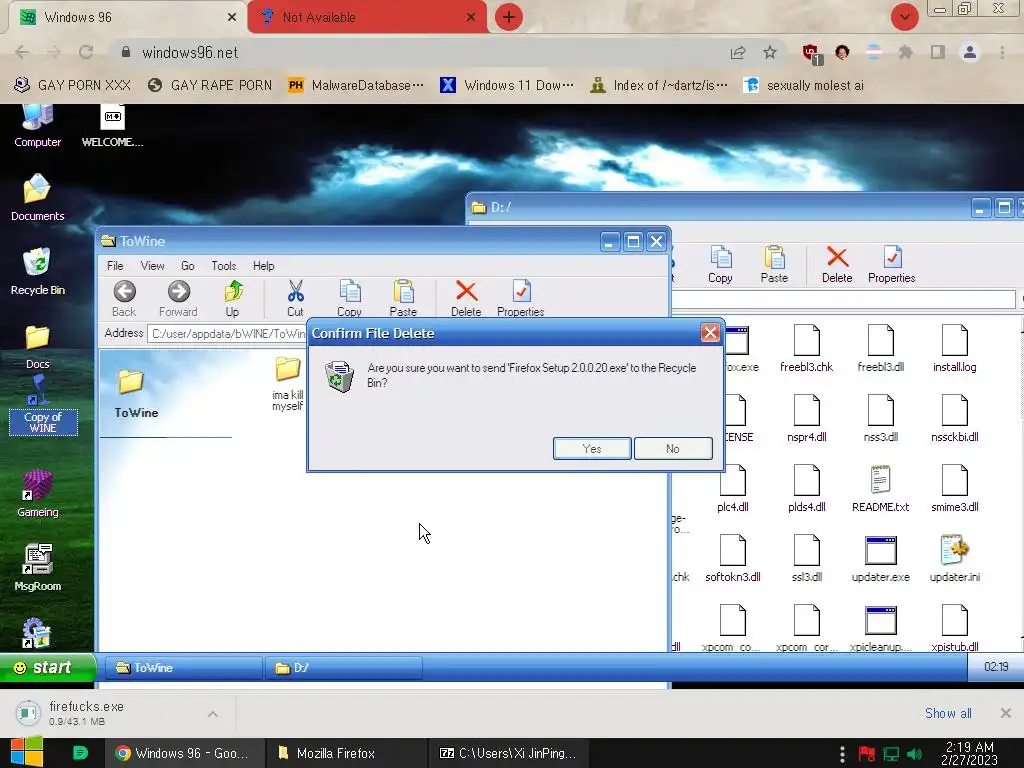The image size is (1024, 768).
Task: Select ToWine folder icon in side panel
Action: pos(131,381)
